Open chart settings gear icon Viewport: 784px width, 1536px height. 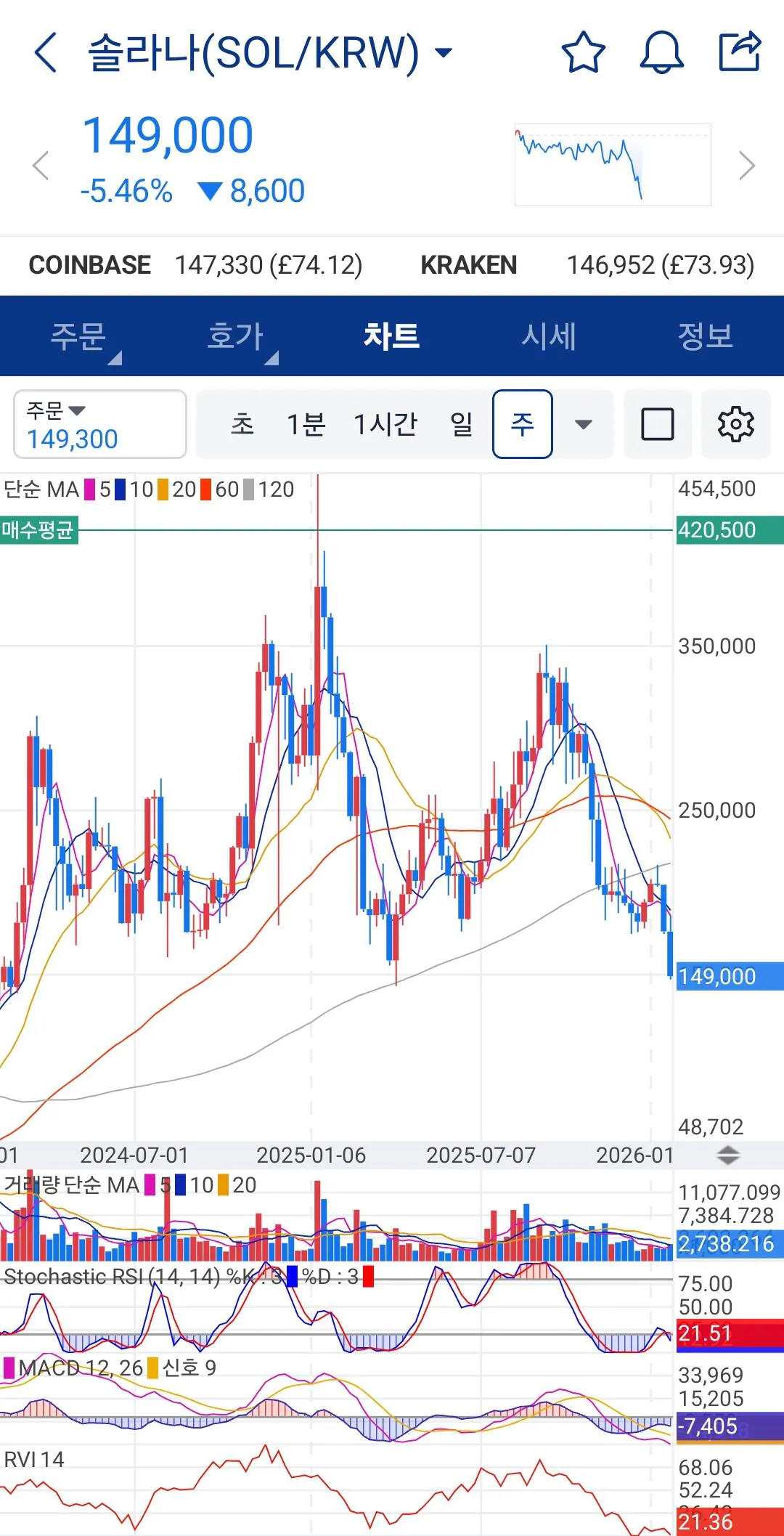[x=735, y=424]
